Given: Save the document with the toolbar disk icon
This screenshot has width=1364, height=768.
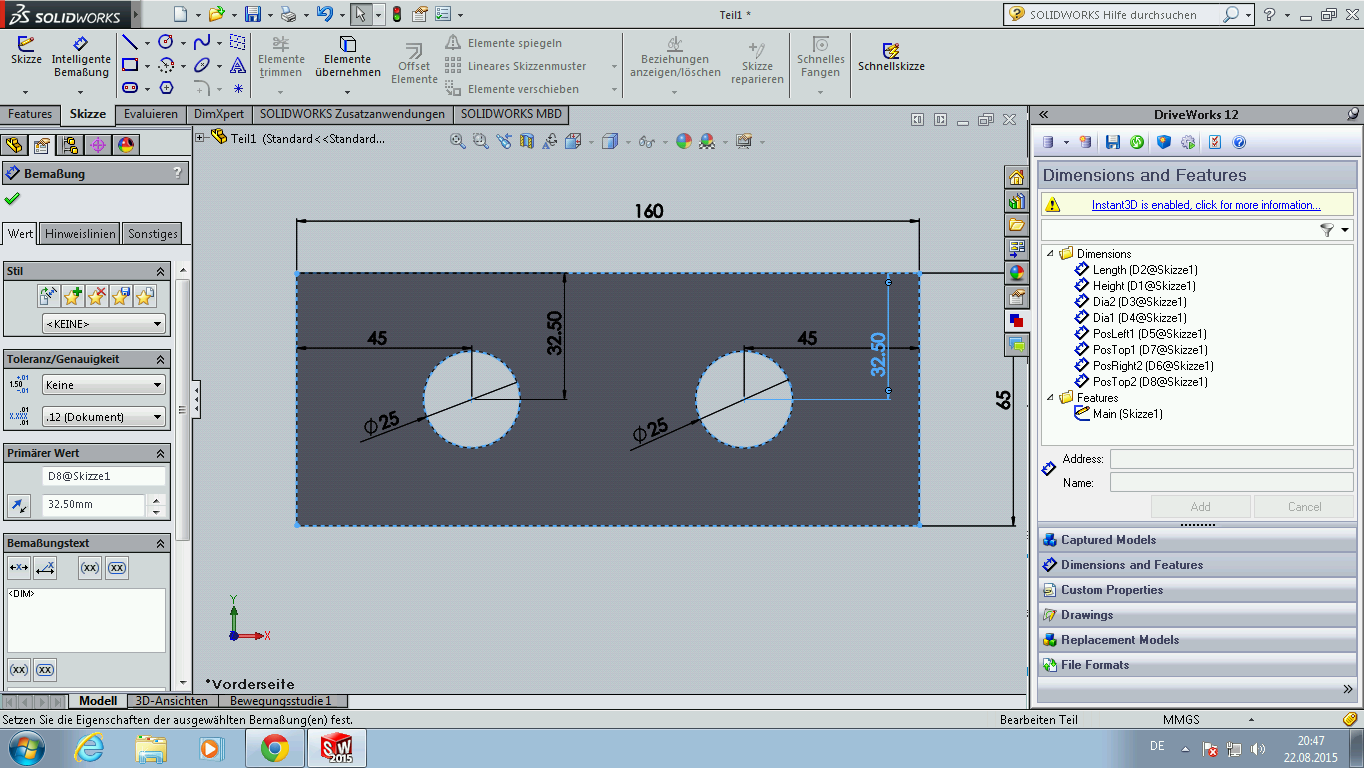Looking at the screenshot, I should 253,14.
